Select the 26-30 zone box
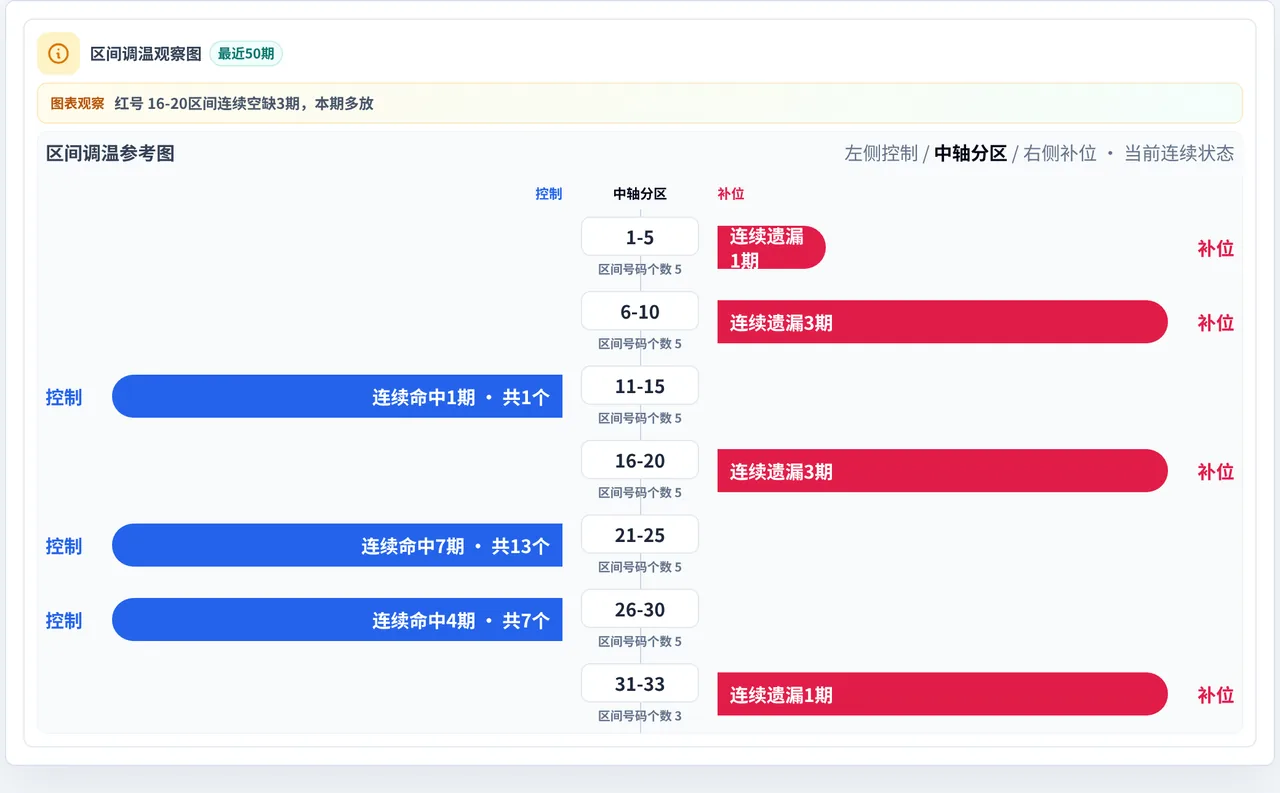Viewport: 1280px width, 793px height. (x=640, y=609)
